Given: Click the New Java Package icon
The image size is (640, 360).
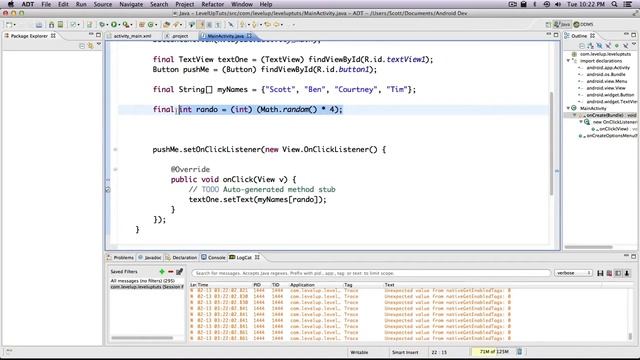Looking at the screenshot, I should coord(142,24).
